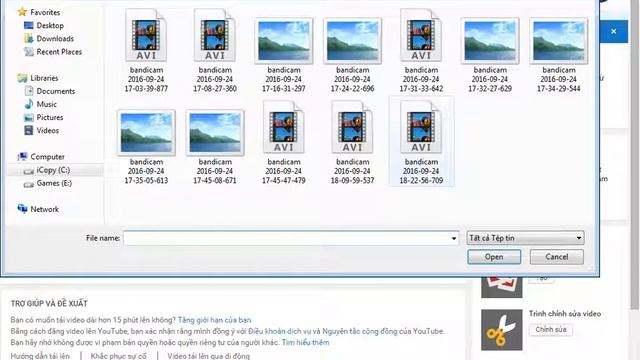This screenshot has width=640, height=360.
Task: Open 'Video tải lên qua di động' link
Action: pos(209,356)
